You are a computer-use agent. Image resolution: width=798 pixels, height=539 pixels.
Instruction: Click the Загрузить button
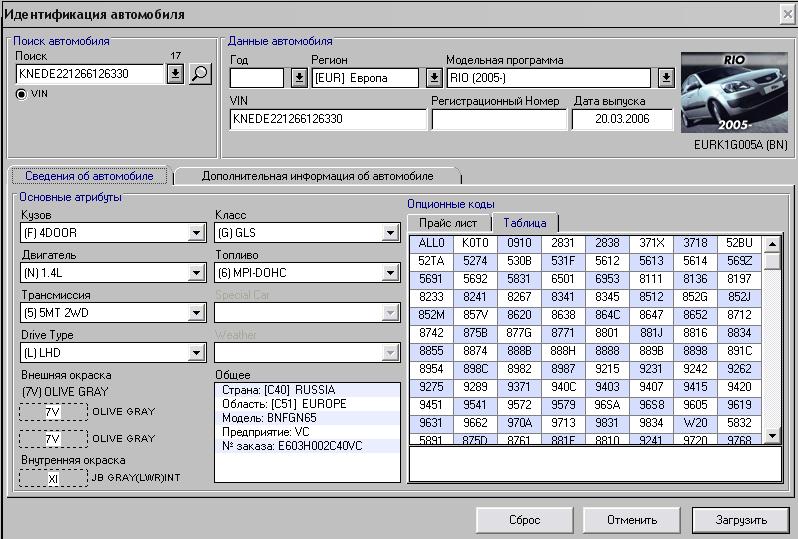740,520
